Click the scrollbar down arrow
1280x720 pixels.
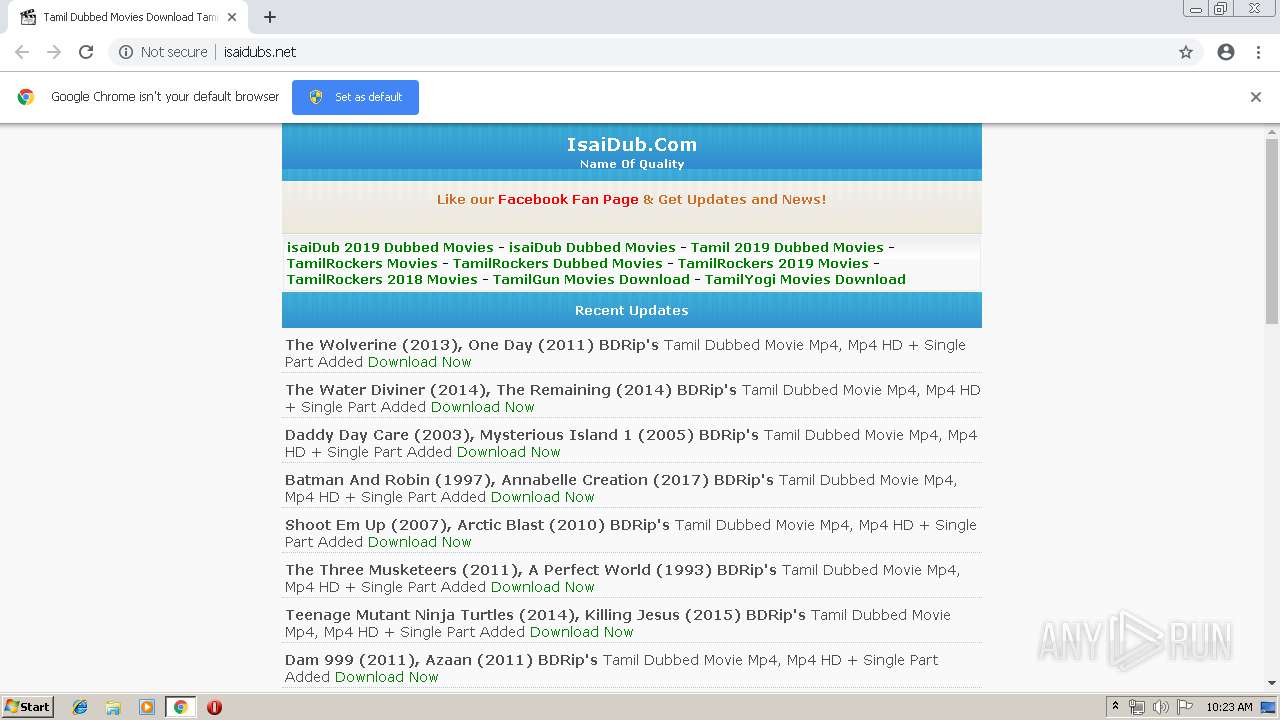1272,683
